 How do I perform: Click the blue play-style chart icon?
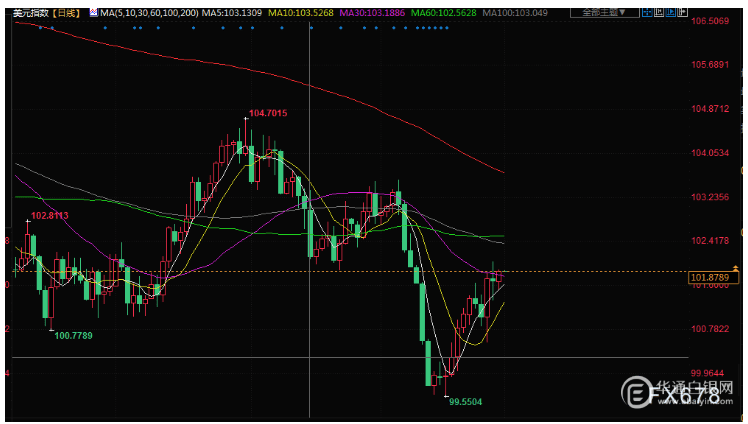point(671,12)
